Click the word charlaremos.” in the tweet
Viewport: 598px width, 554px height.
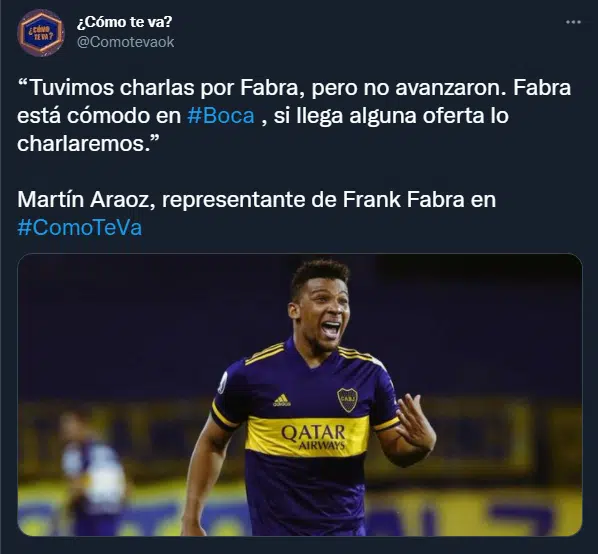point(88,144)
